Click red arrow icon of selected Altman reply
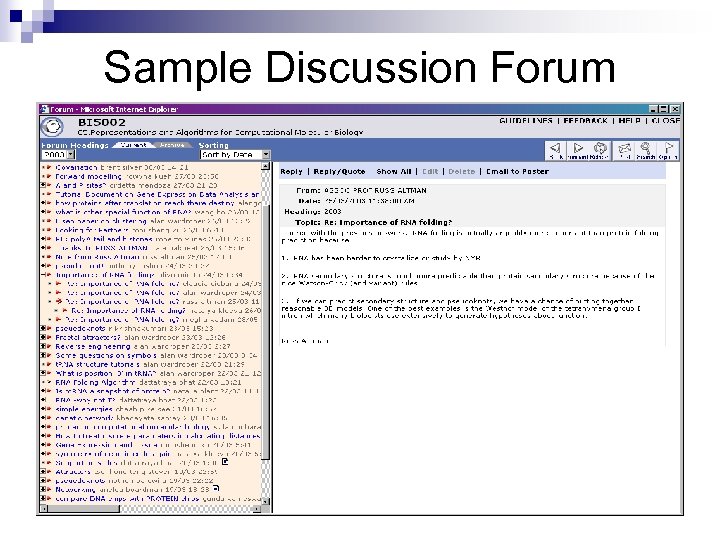 59,302
